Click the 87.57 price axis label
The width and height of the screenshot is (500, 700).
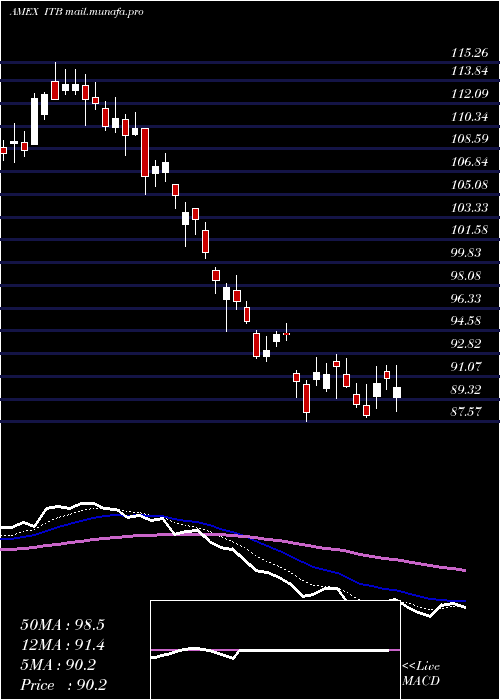(x=466, y=412)
